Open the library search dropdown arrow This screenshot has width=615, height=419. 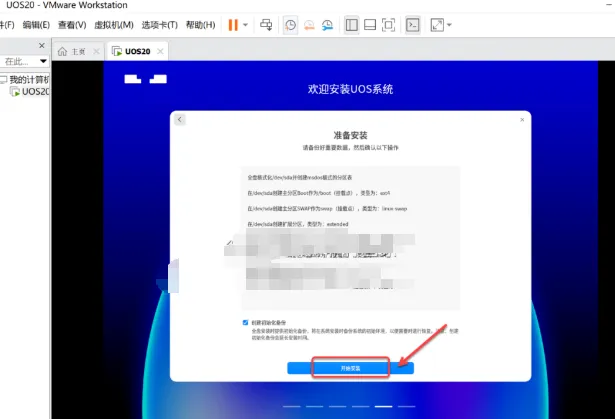[43, 61]
